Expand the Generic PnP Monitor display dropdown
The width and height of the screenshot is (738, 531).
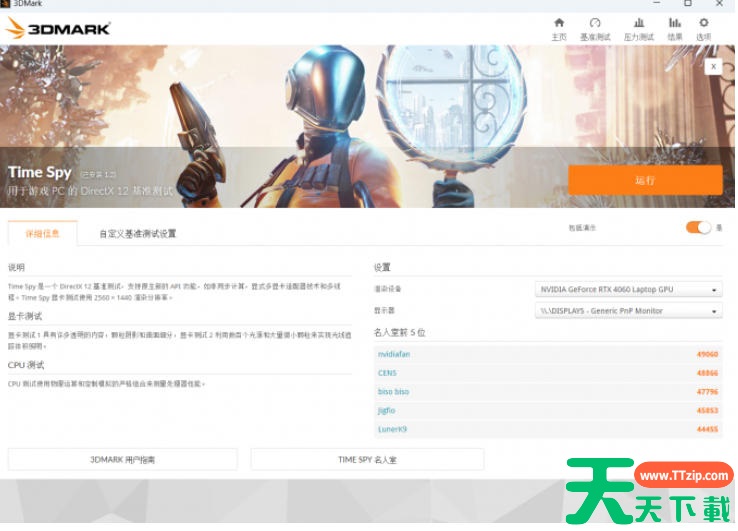click(x=628, y=311)
